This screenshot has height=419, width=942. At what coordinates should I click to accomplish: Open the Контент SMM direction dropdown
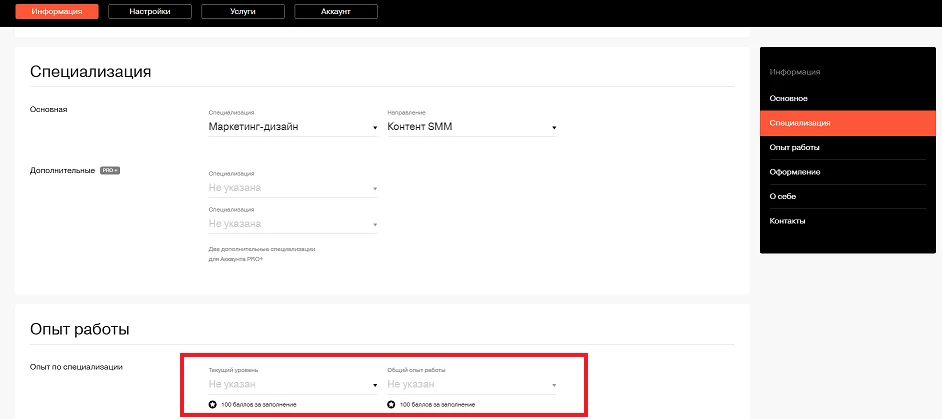click(x=472, y=127)
